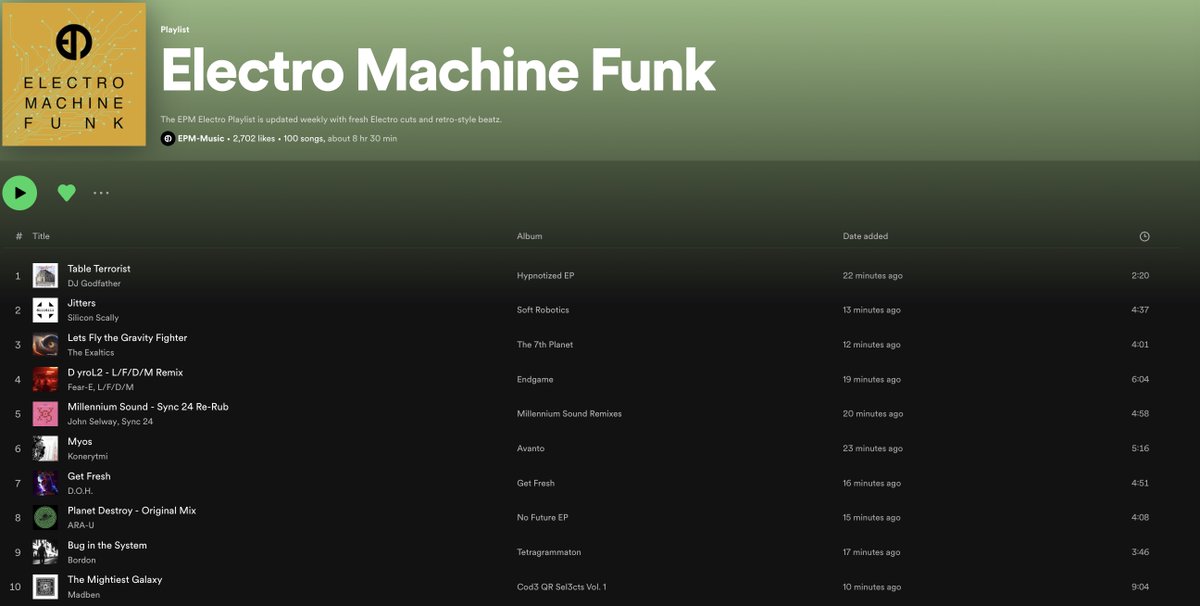Open artist Fear-E, L/F/D/M

pos(101,387)
